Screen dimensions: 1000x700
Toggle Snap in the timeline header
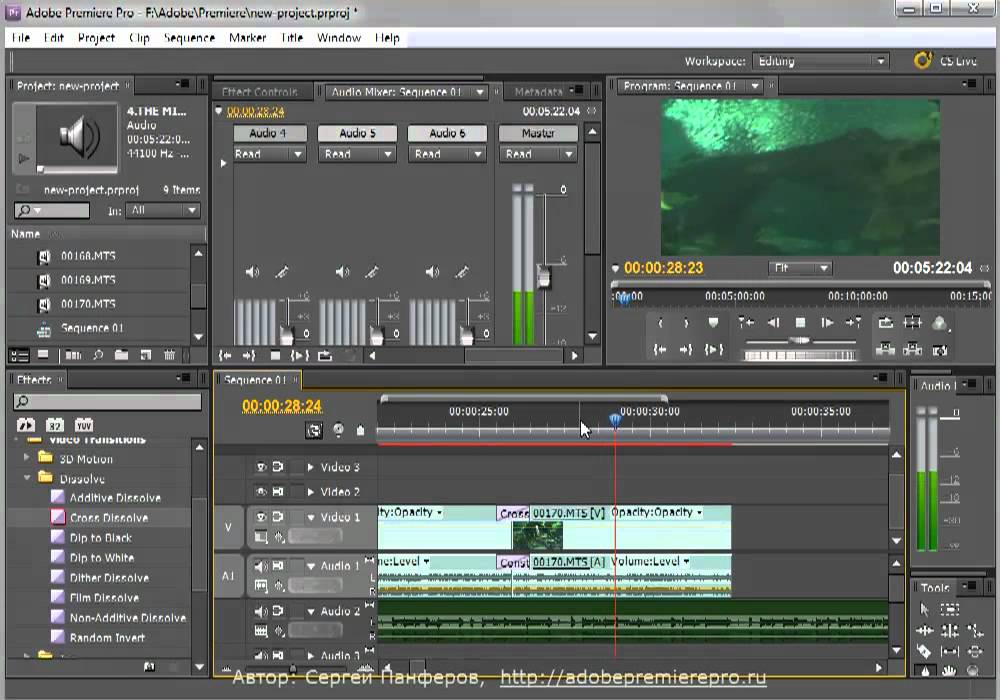click(314, 430)
